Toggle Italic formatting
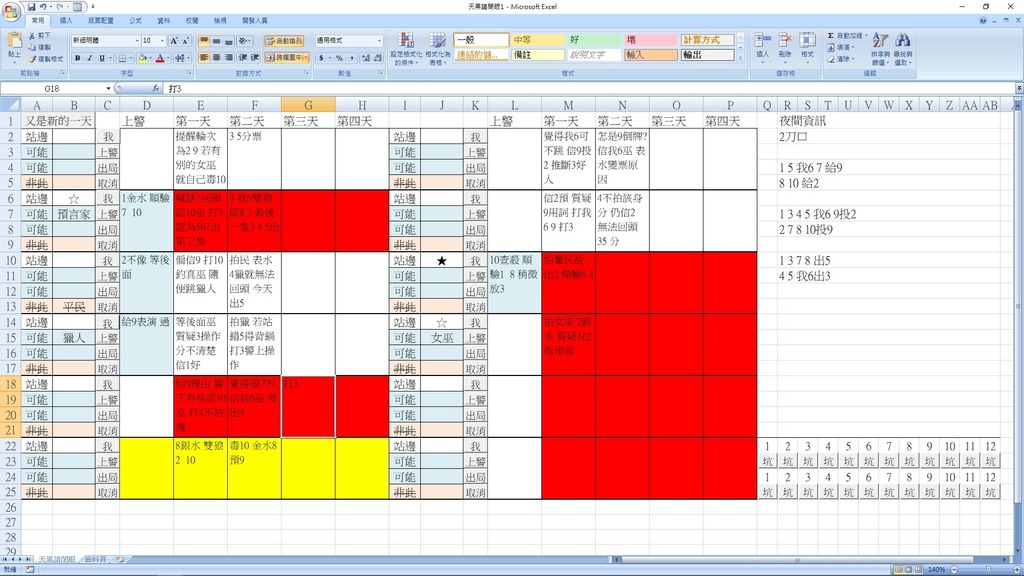 (89, 58)
